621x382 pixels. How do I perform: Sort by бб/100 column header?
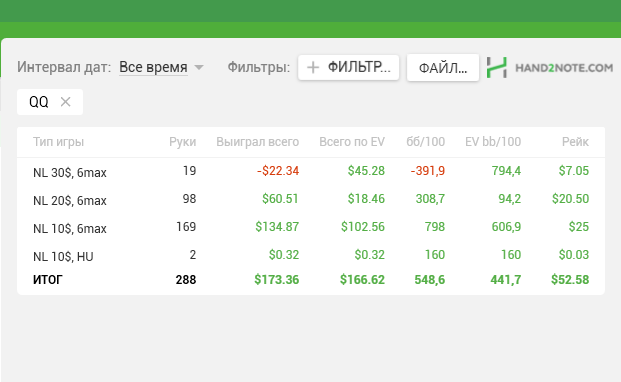(425, 142)
